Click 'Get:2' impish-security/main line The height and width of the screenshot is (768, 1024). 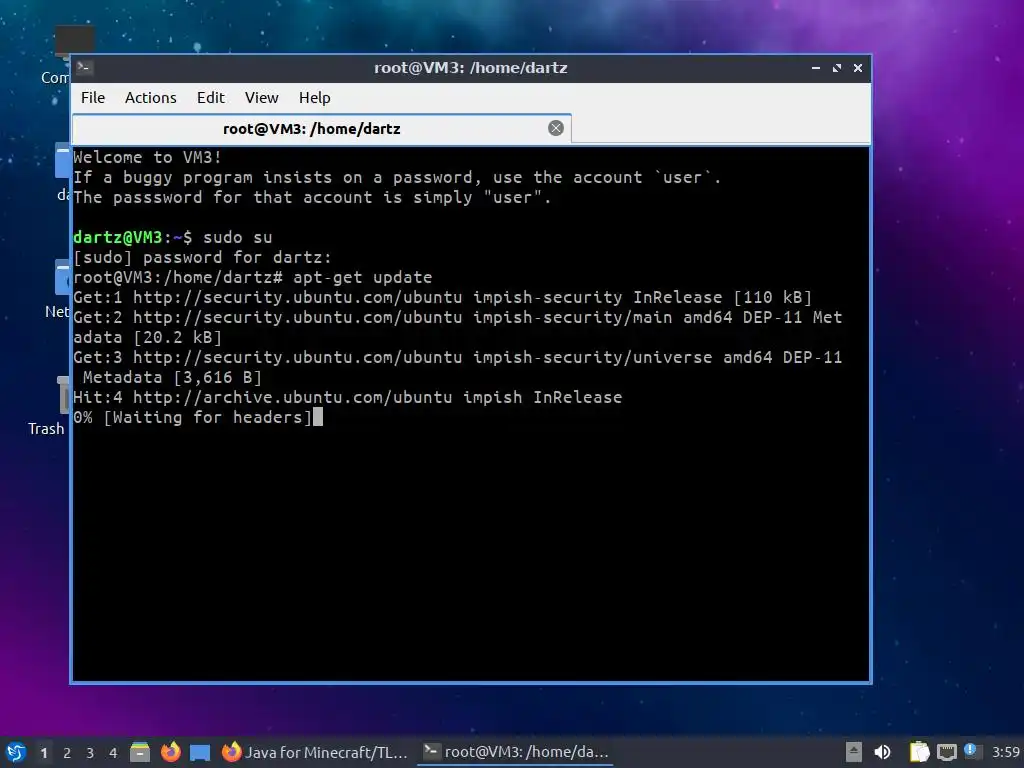458,327
